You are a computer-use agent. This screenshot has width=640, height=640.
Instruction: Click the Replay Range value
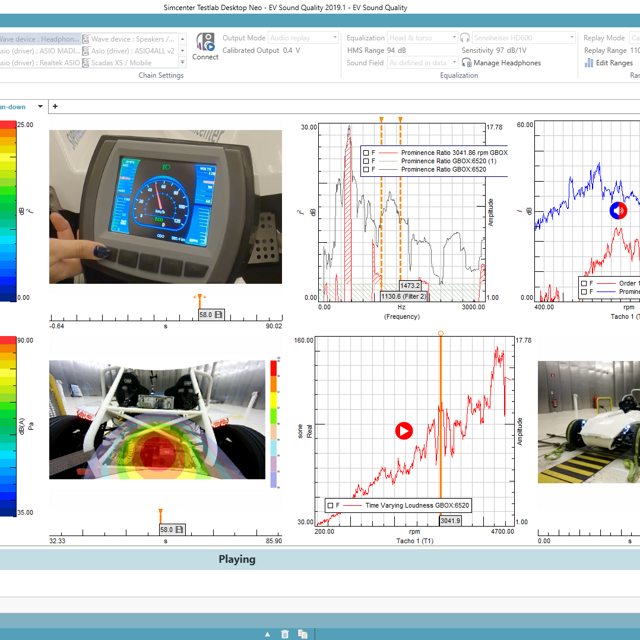[635, 51]
